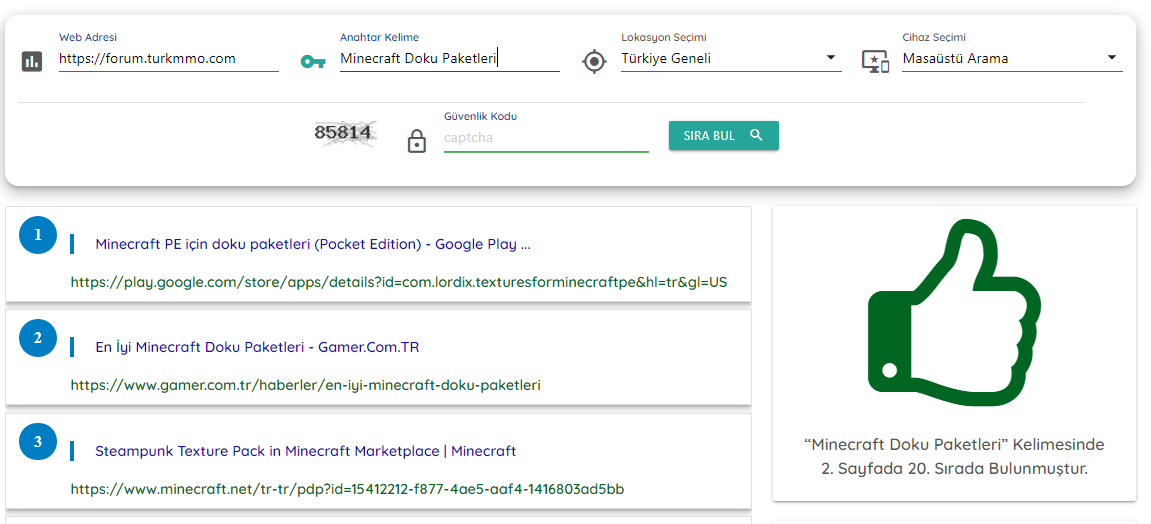The width and height of the screenshot is (1151, 524).
Task: Open the minecraft.net Steampunk pack URL
Action: (347, 489)
